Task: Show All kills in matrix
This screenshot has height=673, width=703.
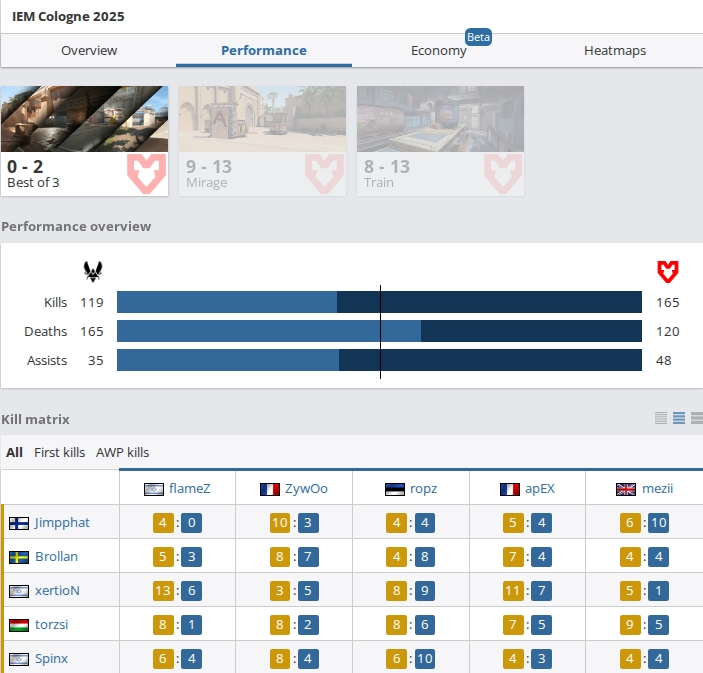Action: (14, 452)
